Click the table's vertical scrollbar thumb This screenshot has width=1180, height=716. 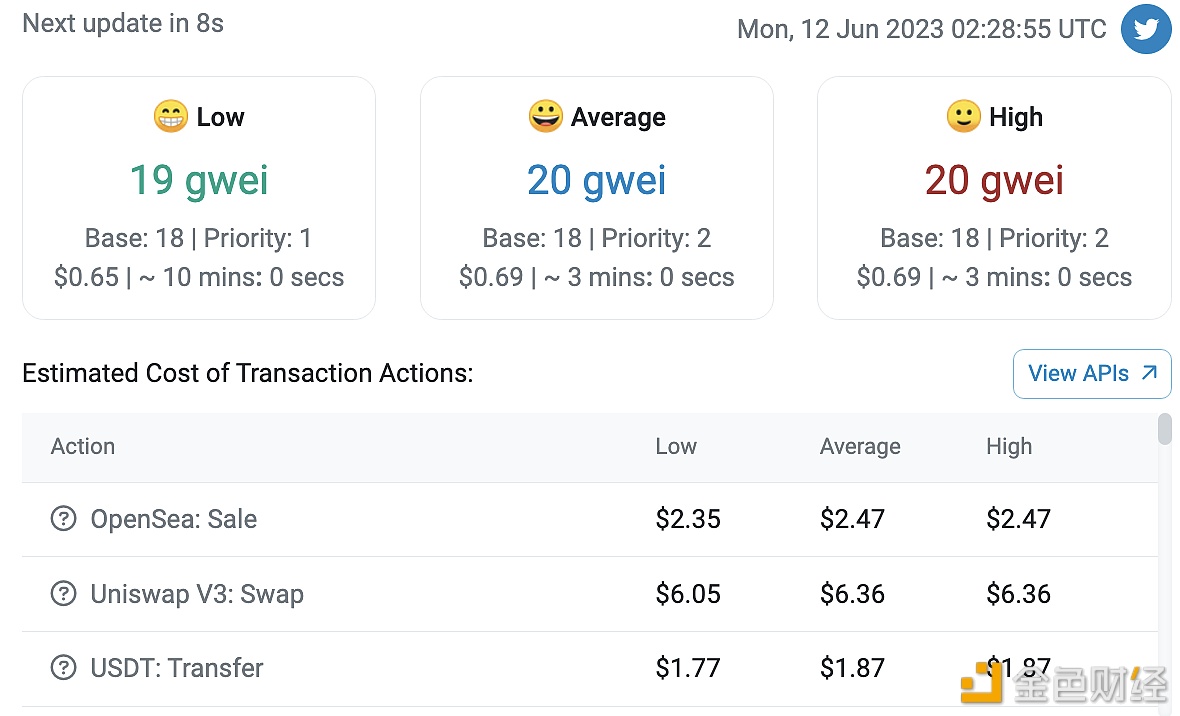click(x=1165, y=428)
